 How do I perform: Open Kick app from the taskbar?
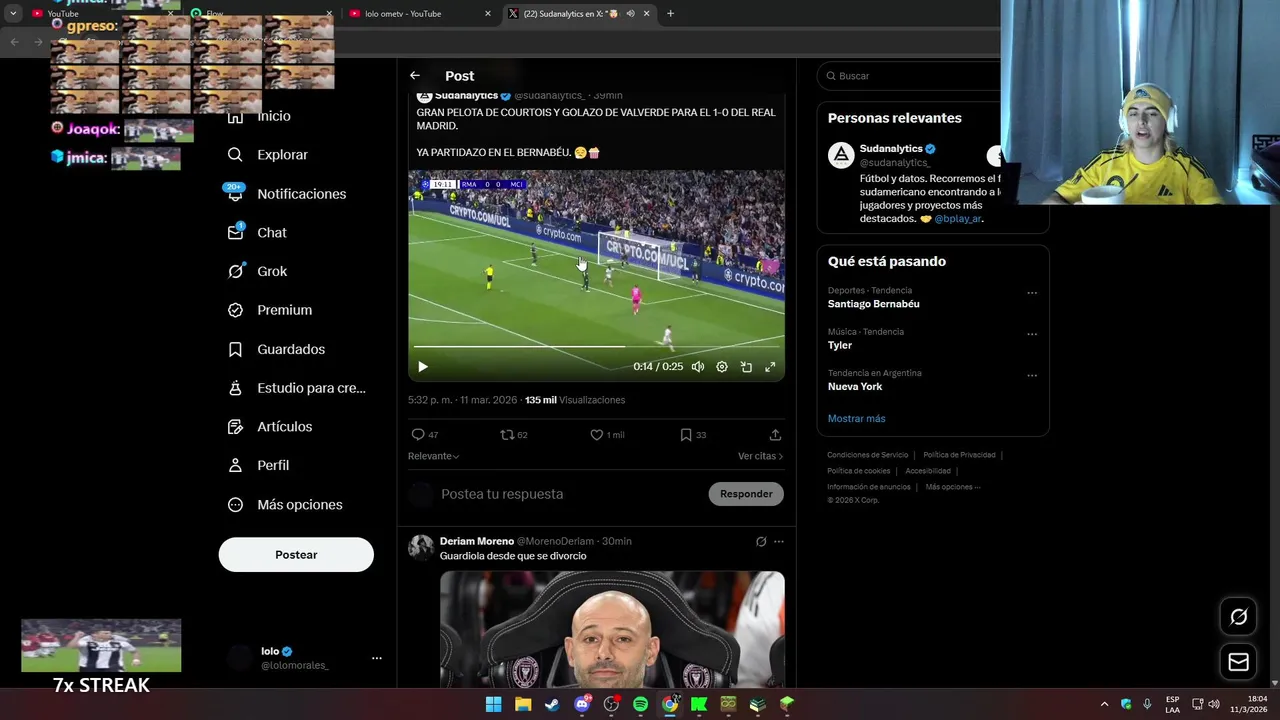699,704
